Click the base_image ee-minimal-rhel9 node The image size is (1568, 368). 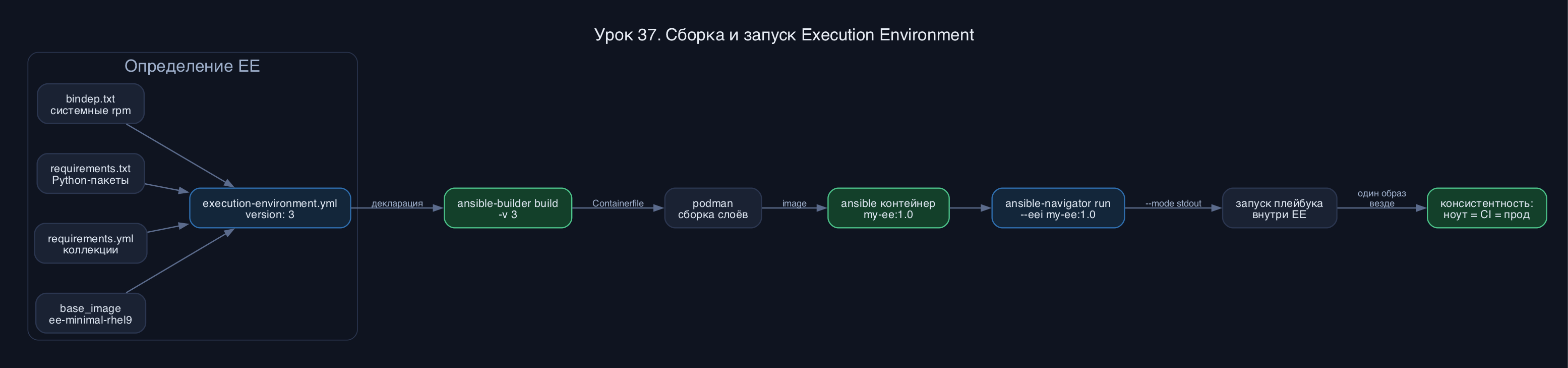coord(90,314)
